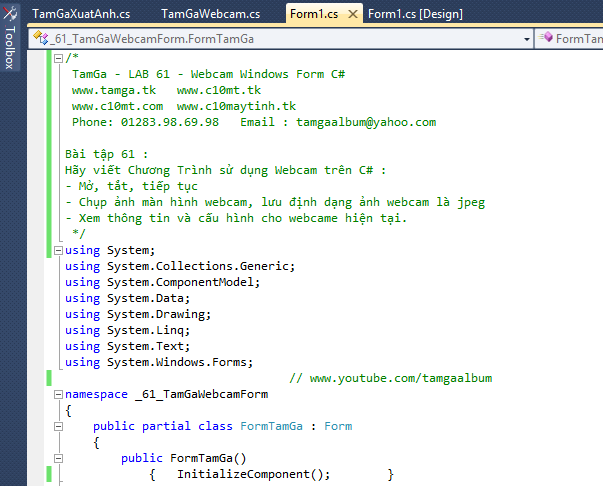The width and height of the screenshot is (603, 486).
Task: Click the class icon in the type dropdown
Action: pyautogui.click(x=41, y=38)
